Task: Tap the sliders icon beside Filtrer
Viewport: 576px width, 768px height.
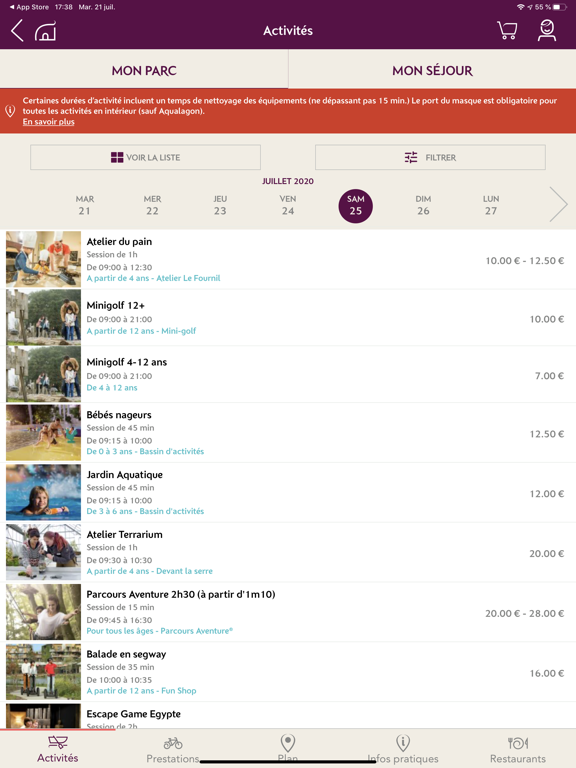Action: click(411, 157)
